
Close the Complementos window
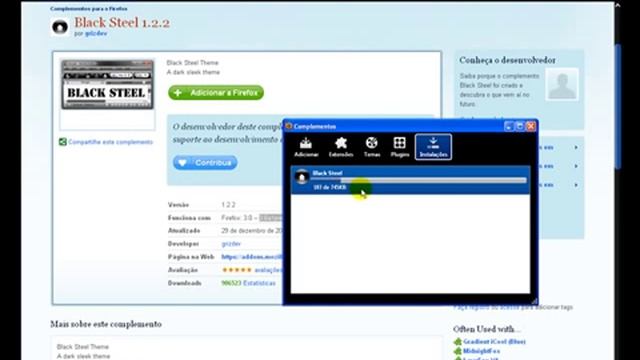[x=531, y=126]
